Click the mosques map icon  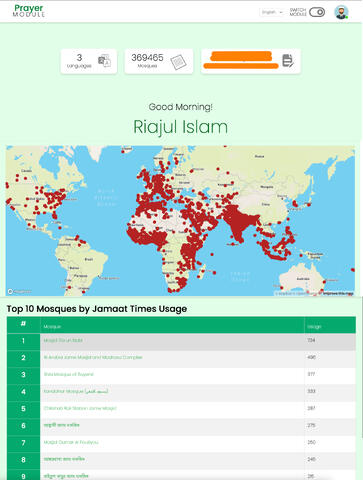pos(178,62)
